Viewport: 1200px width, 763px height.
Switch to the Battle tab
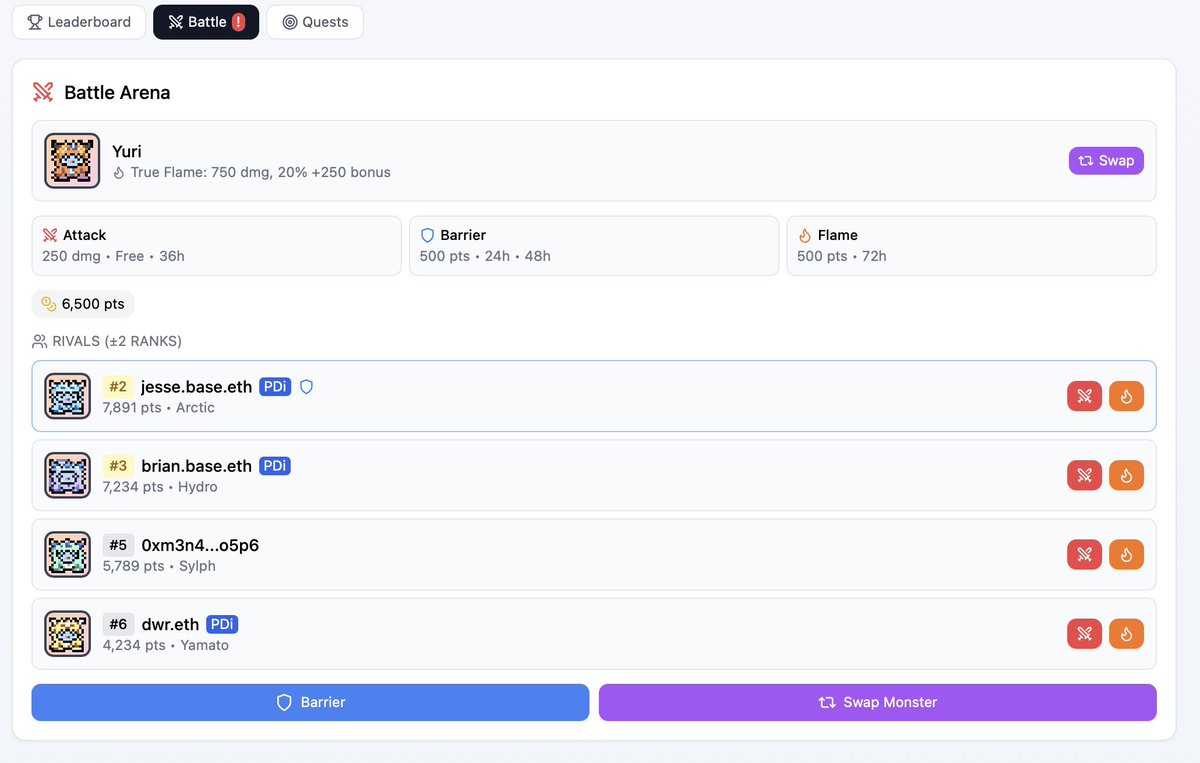[x=206, y=22]
